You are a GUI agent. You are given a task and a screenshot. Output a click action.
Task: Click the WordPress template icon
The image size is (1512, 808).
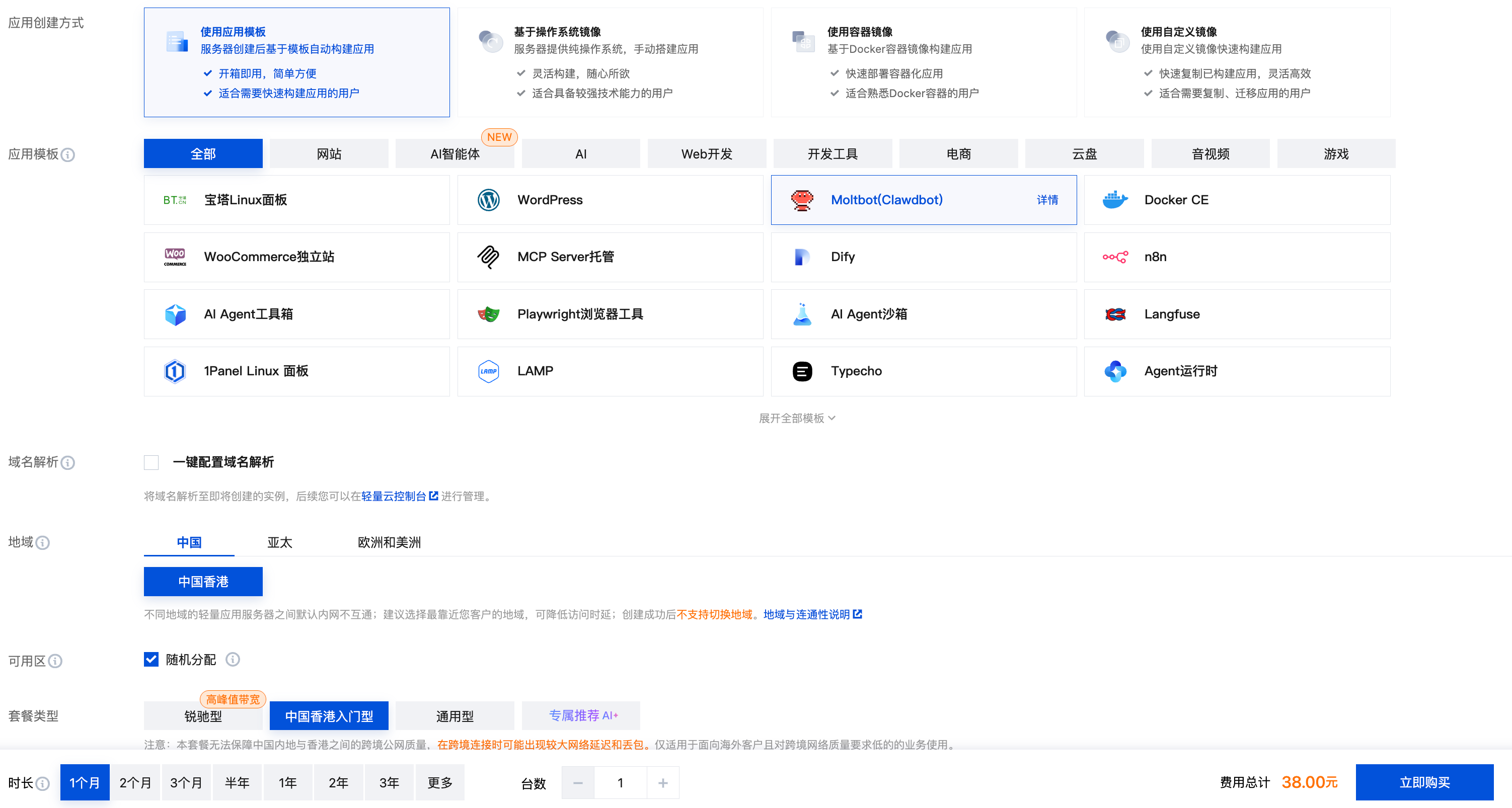pos(488,200)
